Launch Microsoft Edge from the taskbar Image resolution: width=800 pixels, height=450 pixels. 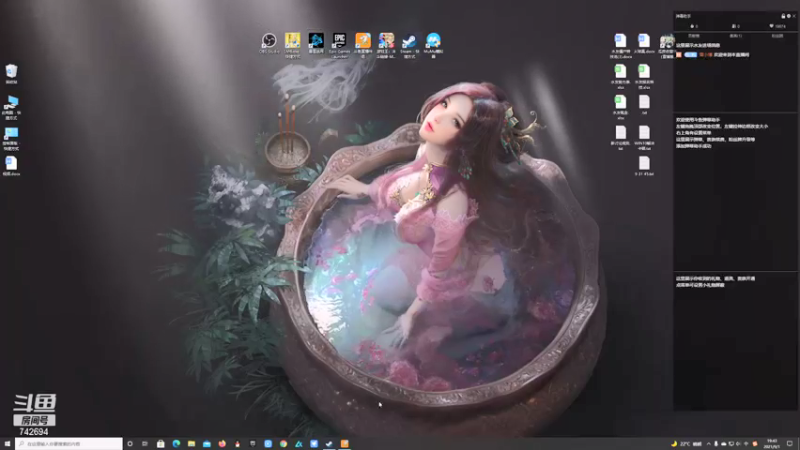[176, 444]
